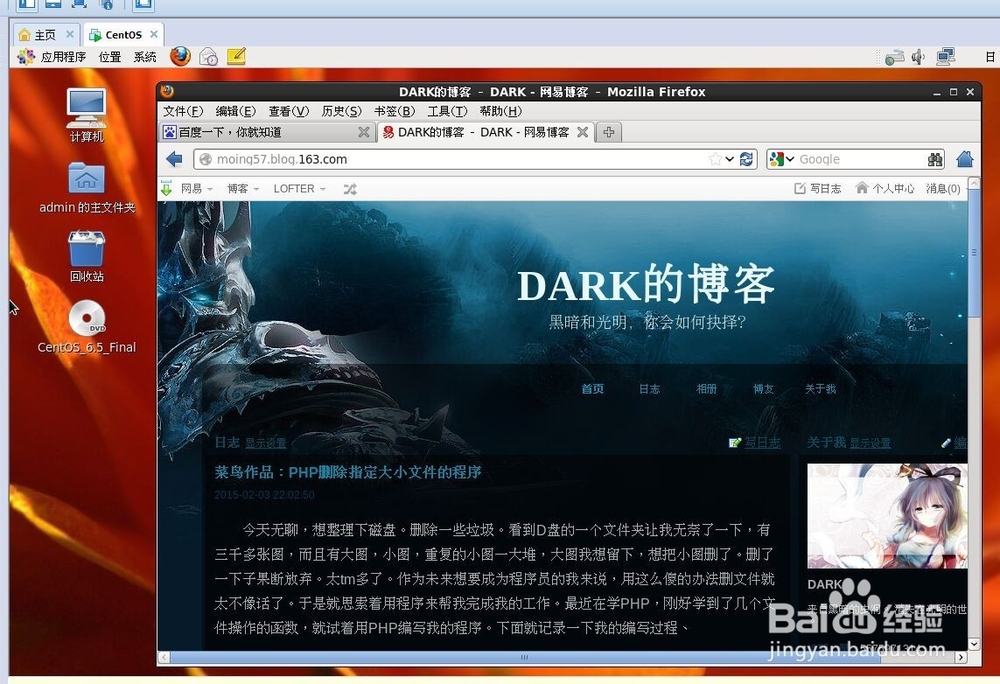Image resolution: width=1000 pixels, height=684 pixels.
Task: Click the 首页 navigation link
Action: pyautogui.click(x=591, y=389)
